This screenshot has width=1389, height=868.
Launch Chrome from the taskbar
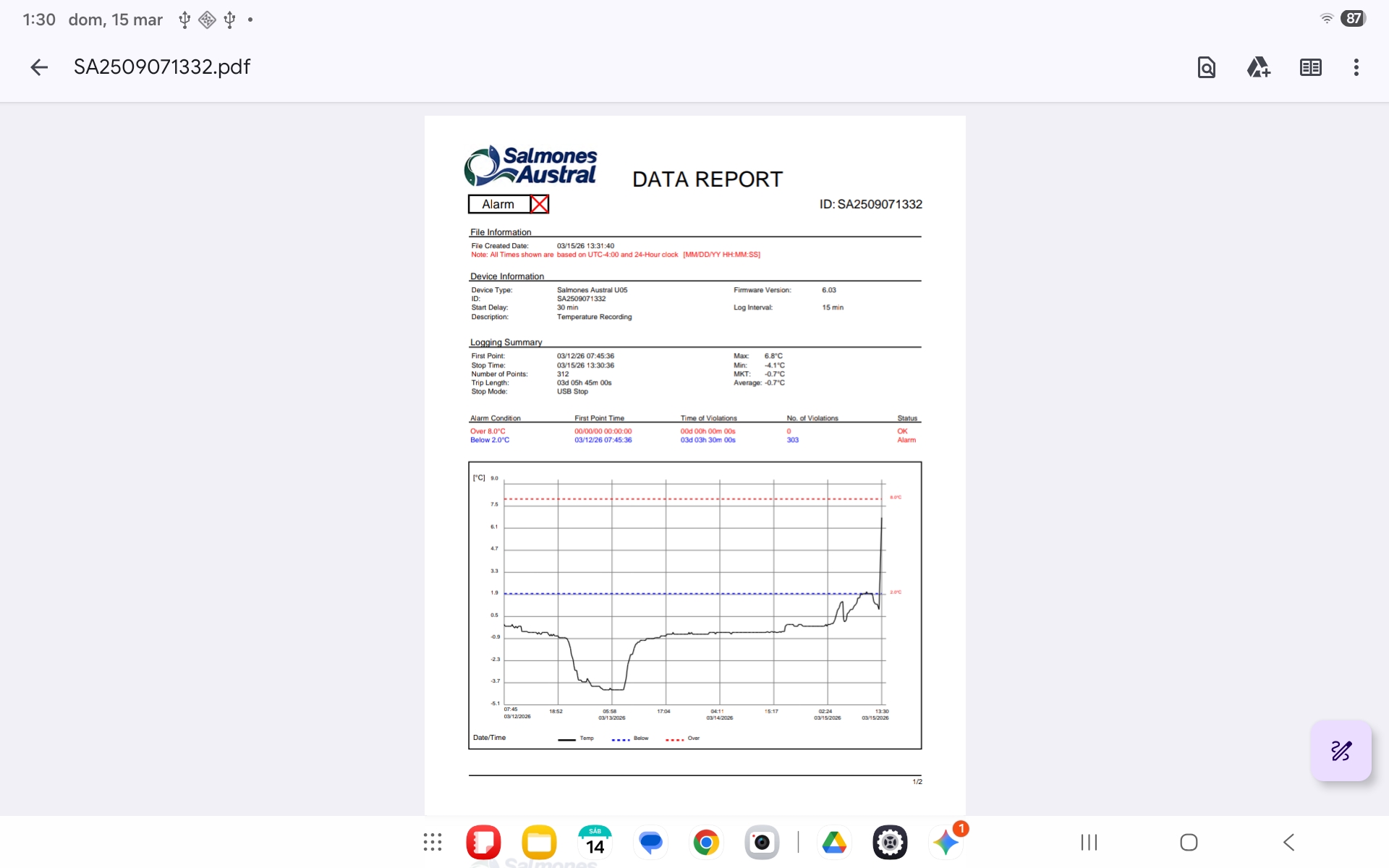pyautogui.click(x=706, y=842)
